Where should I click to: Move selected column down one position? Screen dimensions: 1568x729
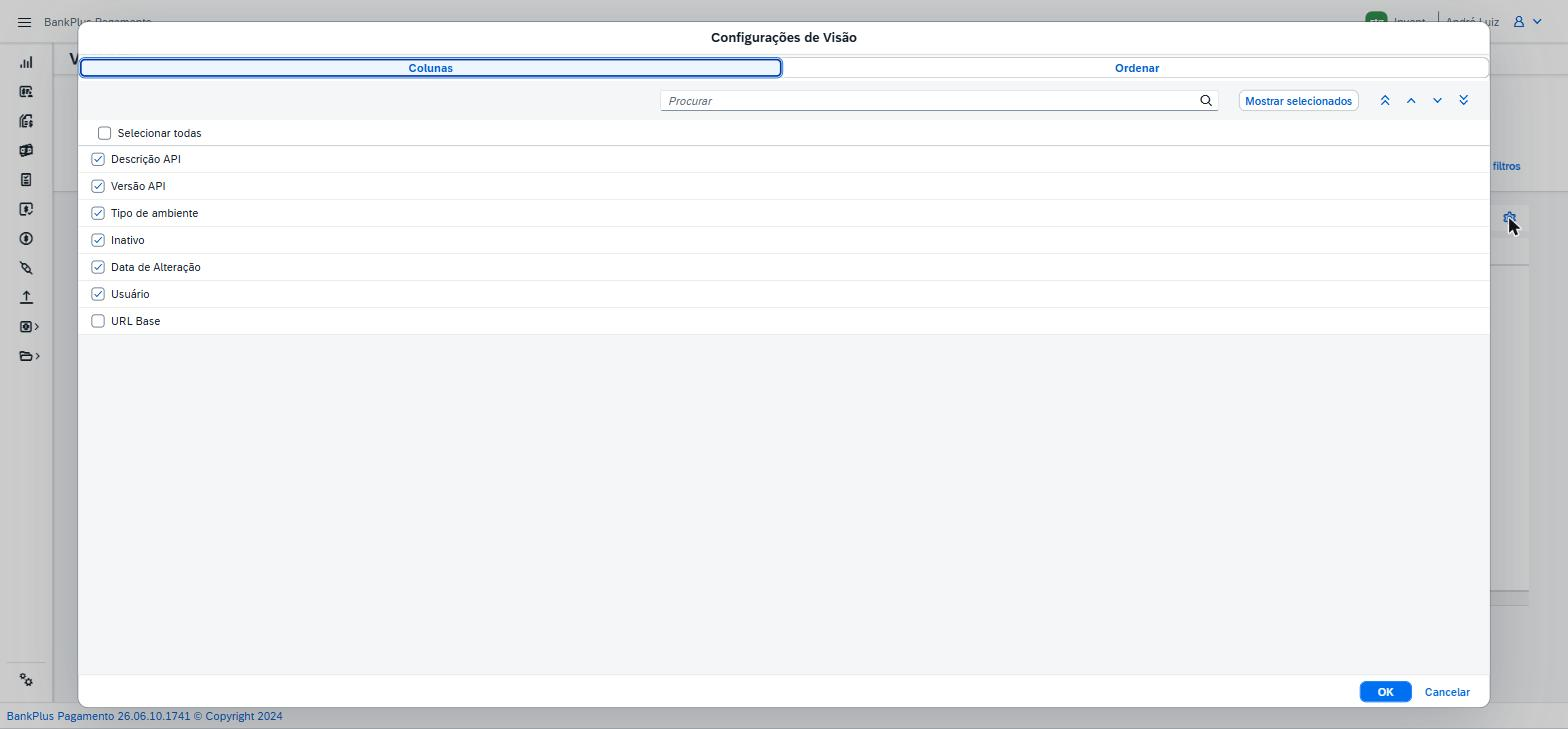1437,101
